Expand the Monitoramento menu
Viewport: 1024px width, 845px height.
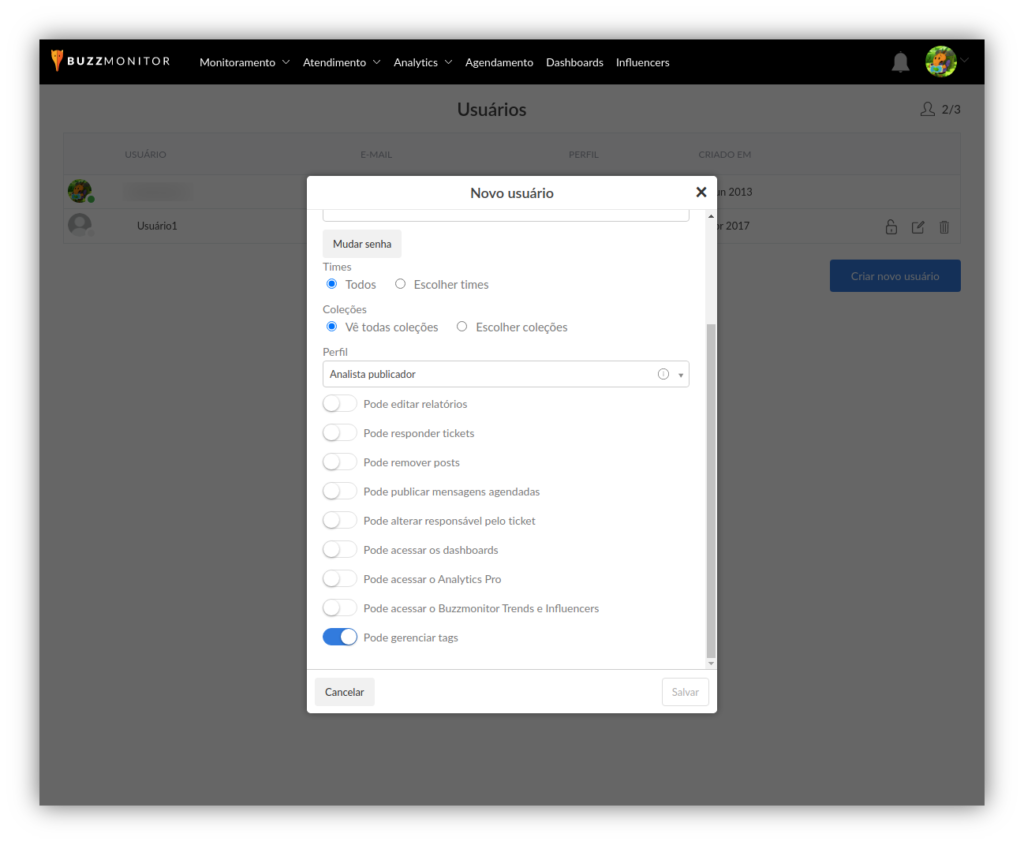point(244,62)
